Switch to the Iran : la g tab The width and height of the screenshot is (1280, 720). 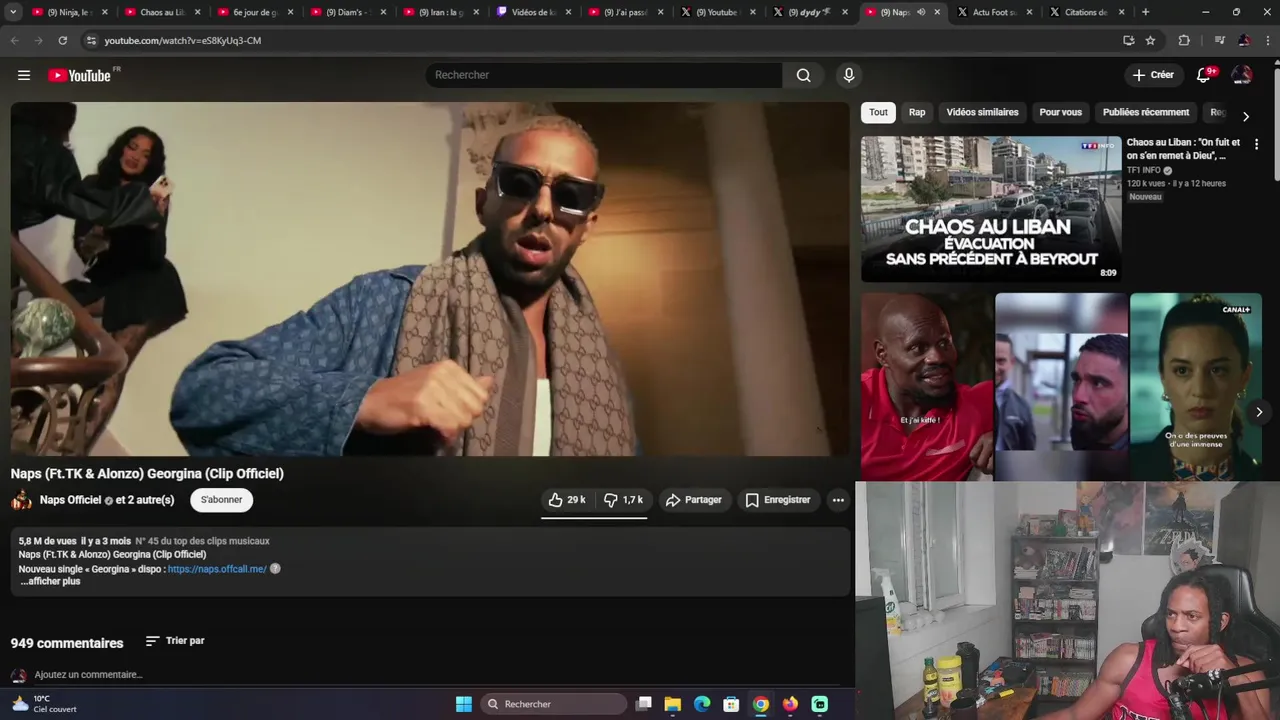point(441,12)
